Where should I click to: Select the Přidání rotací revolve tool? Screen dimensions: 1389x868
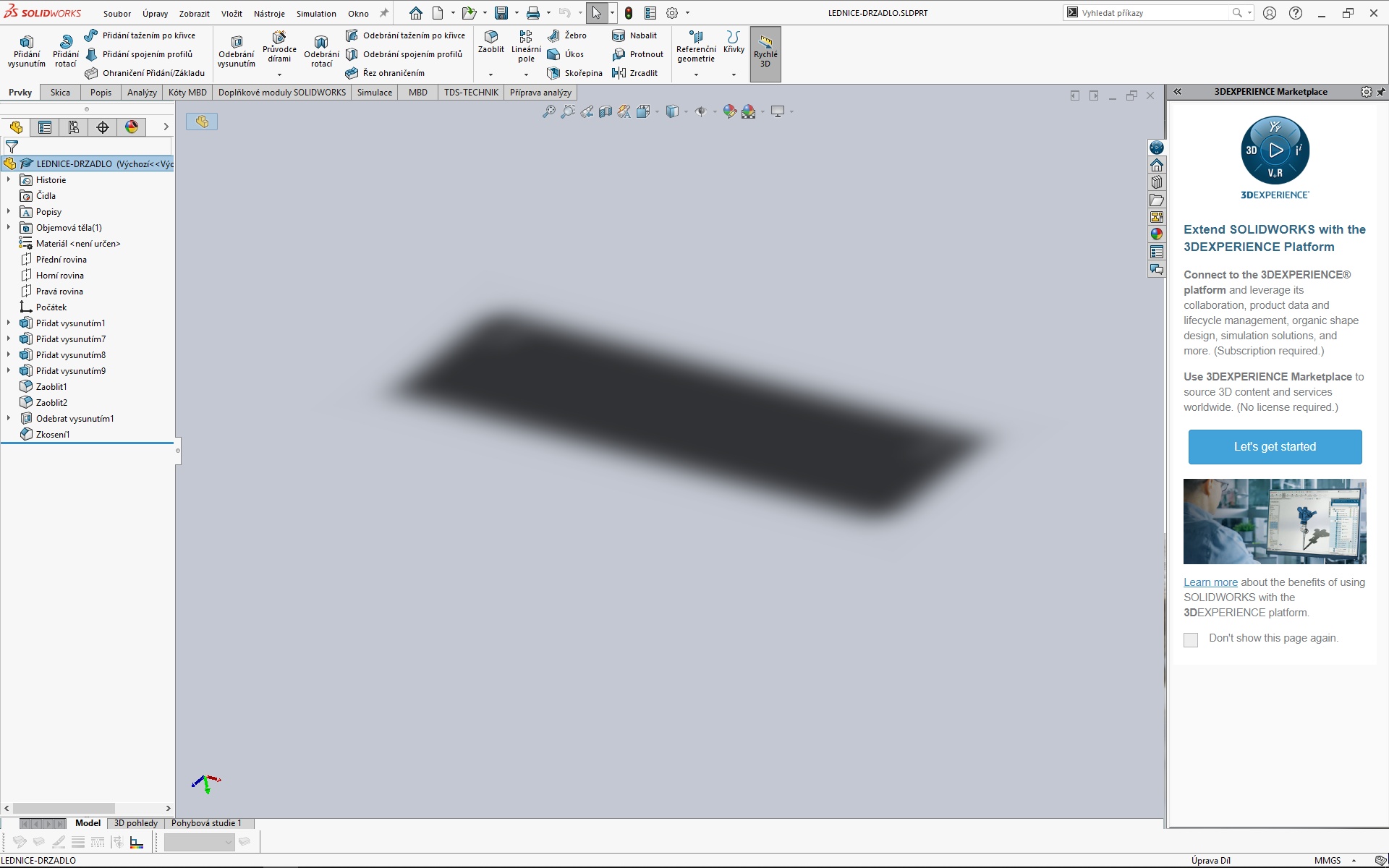tap(65, 51)
